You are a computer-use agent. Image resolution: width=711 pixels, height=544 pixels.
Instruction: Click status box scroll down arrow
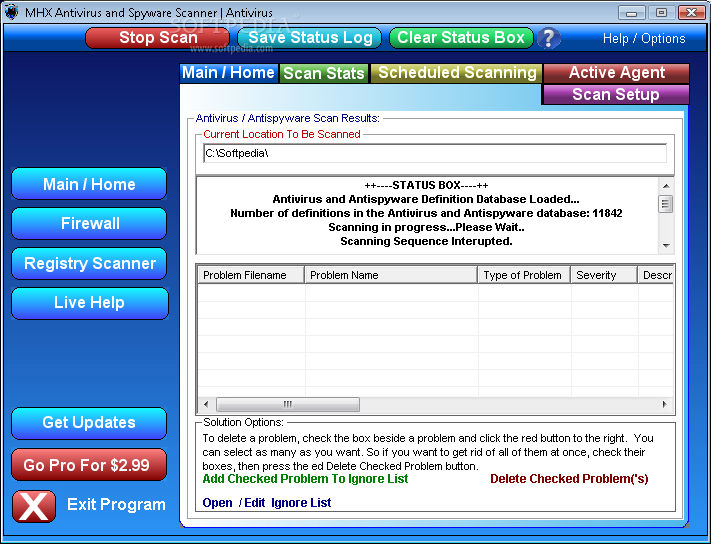click(x=666, y=246)
